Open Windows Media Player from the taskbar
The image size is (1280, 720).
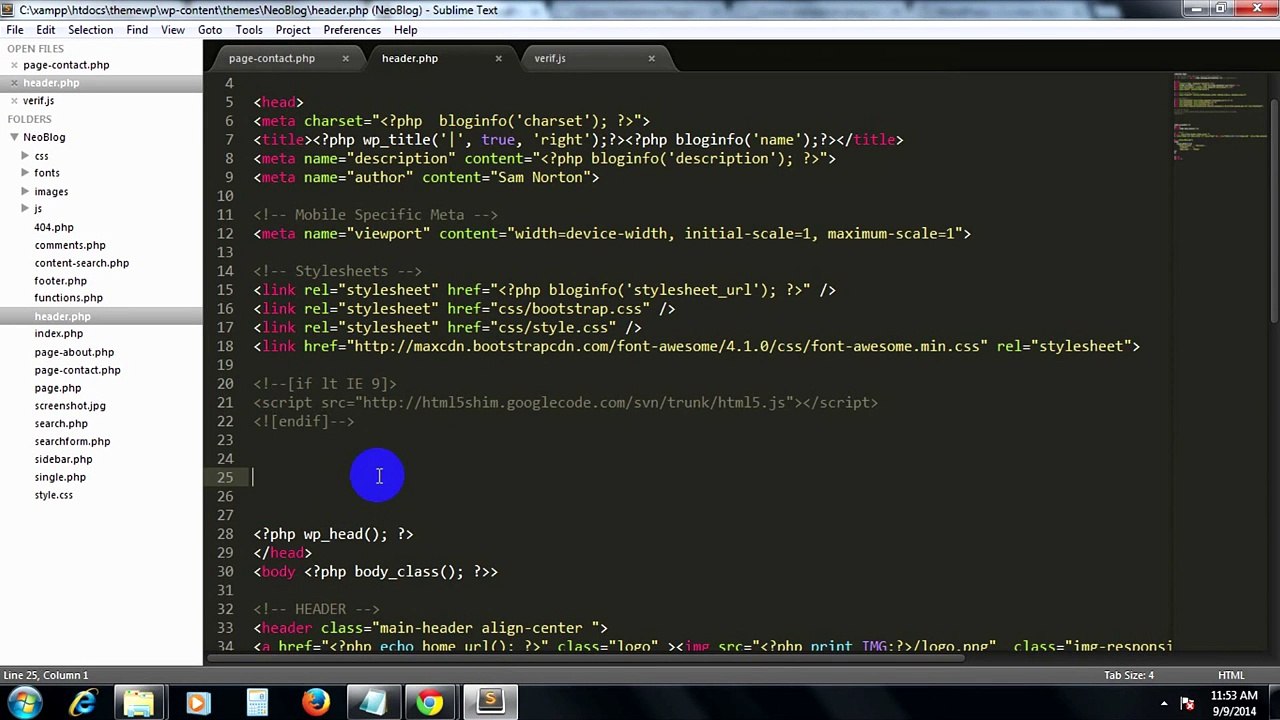tap(198, 703)
